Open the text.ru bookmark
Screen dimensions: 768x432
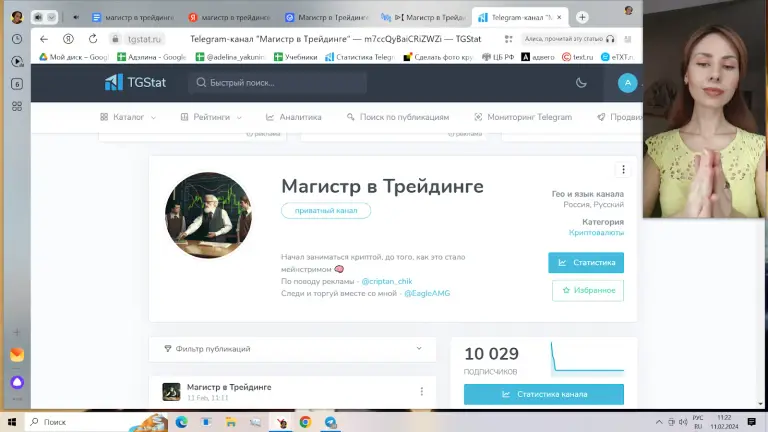point(577,57)
